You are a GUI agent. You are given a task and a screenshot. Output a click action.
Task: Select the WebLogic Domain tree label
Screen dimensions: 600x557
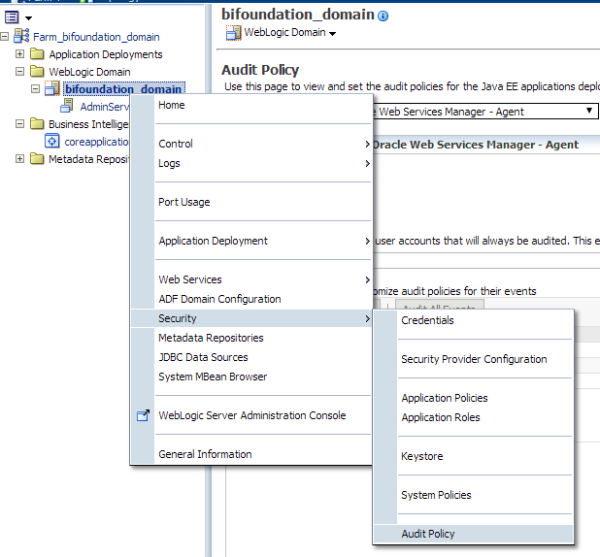pyautogui.click(x=90, y=72)
